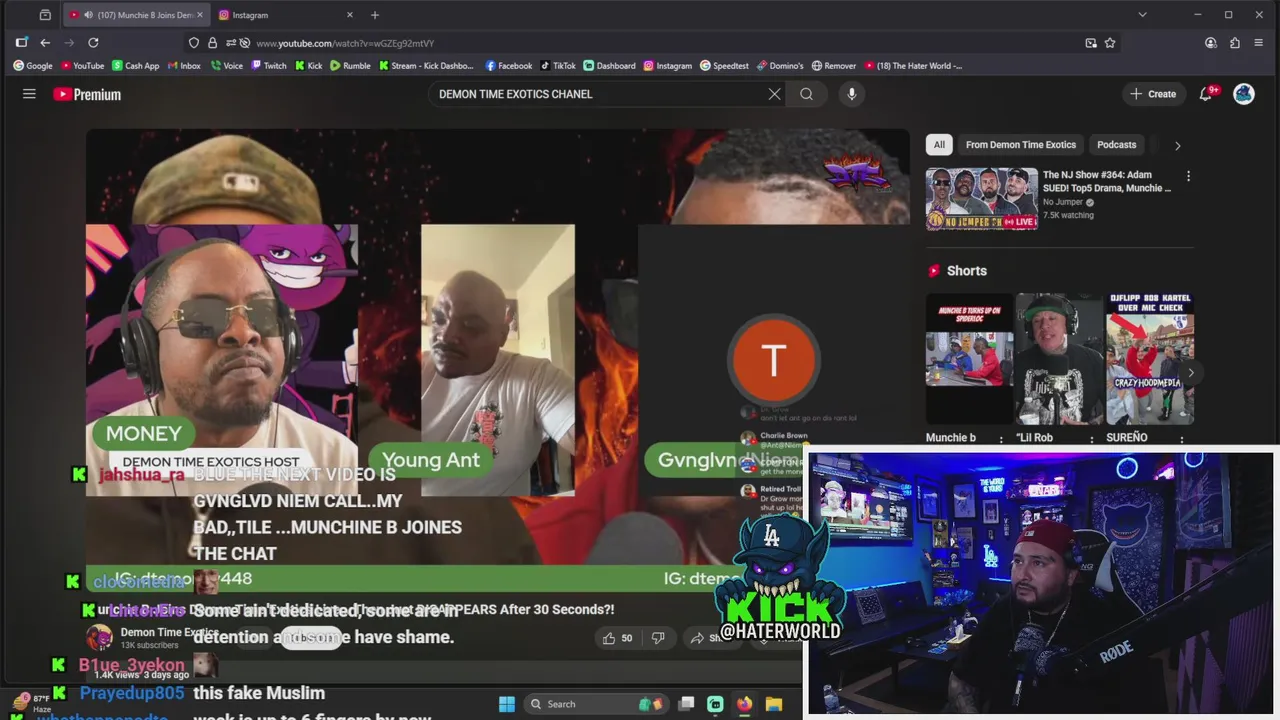Open tracking protection shield panel
Image resolution: width=1280 pixels, height=720 pixels.
click(194, 43)
